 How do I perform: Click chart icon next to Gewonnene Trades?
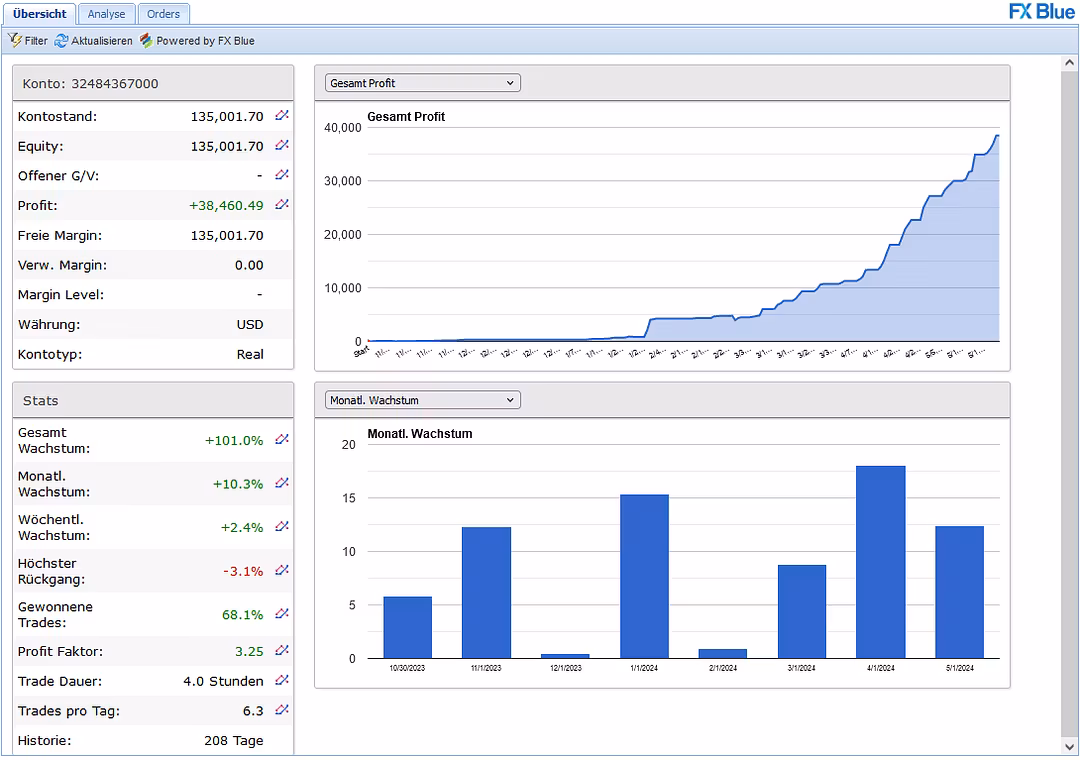[x=282, y=614]
